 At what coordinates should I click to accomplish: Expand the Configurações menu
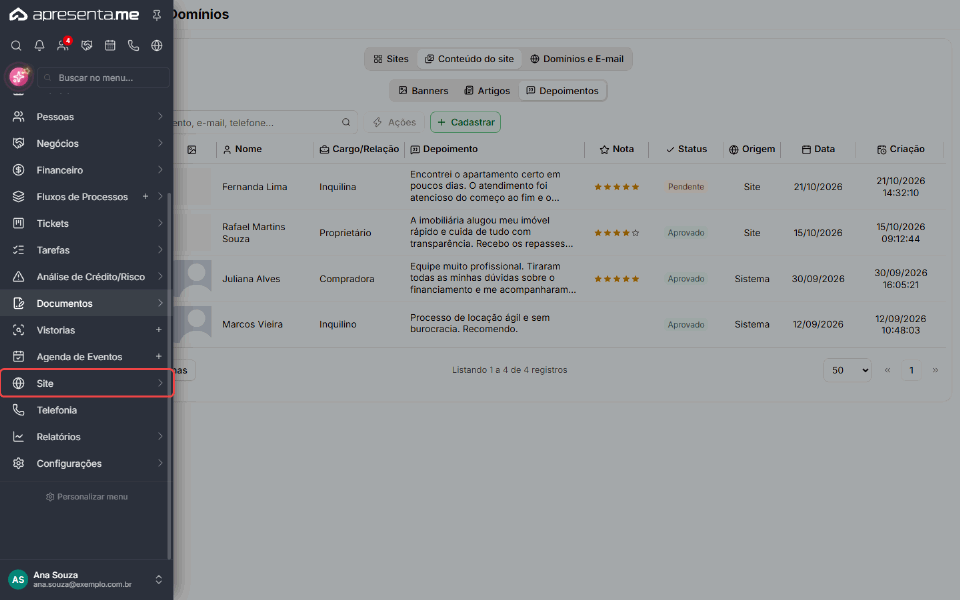point(86,463)
